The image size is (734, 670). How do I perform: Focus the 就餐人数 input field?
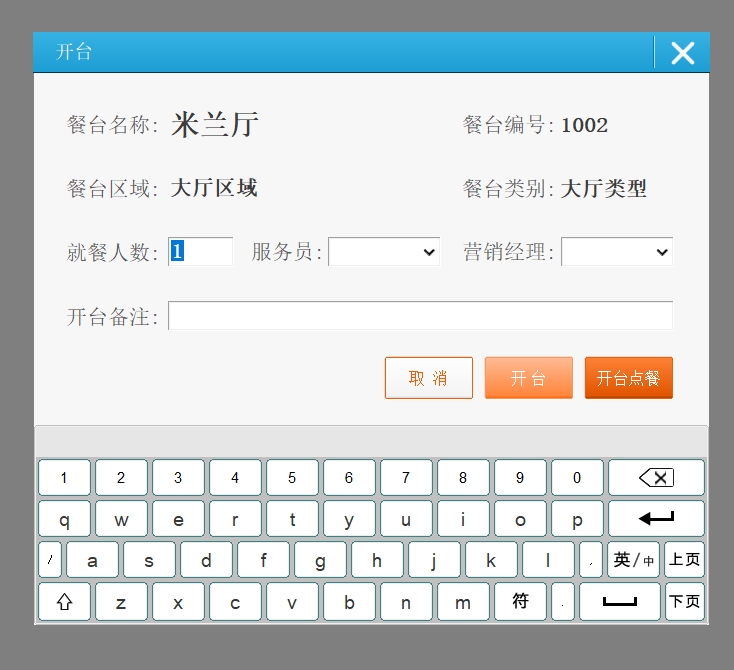200,252
